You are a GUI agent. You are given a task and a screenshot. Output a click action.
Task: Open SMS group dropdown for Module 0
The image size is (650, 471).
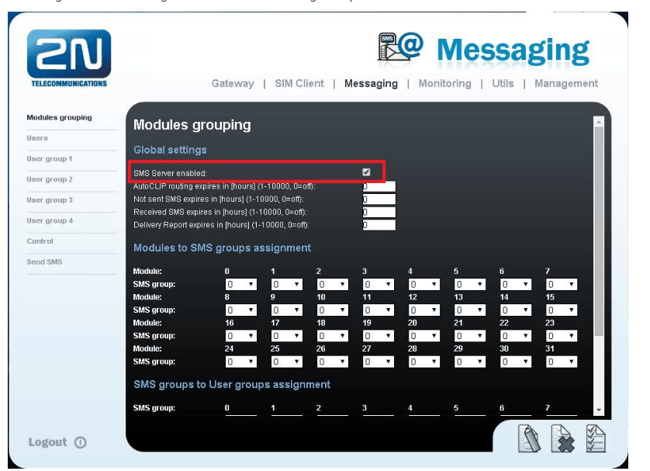pos(241,284)
